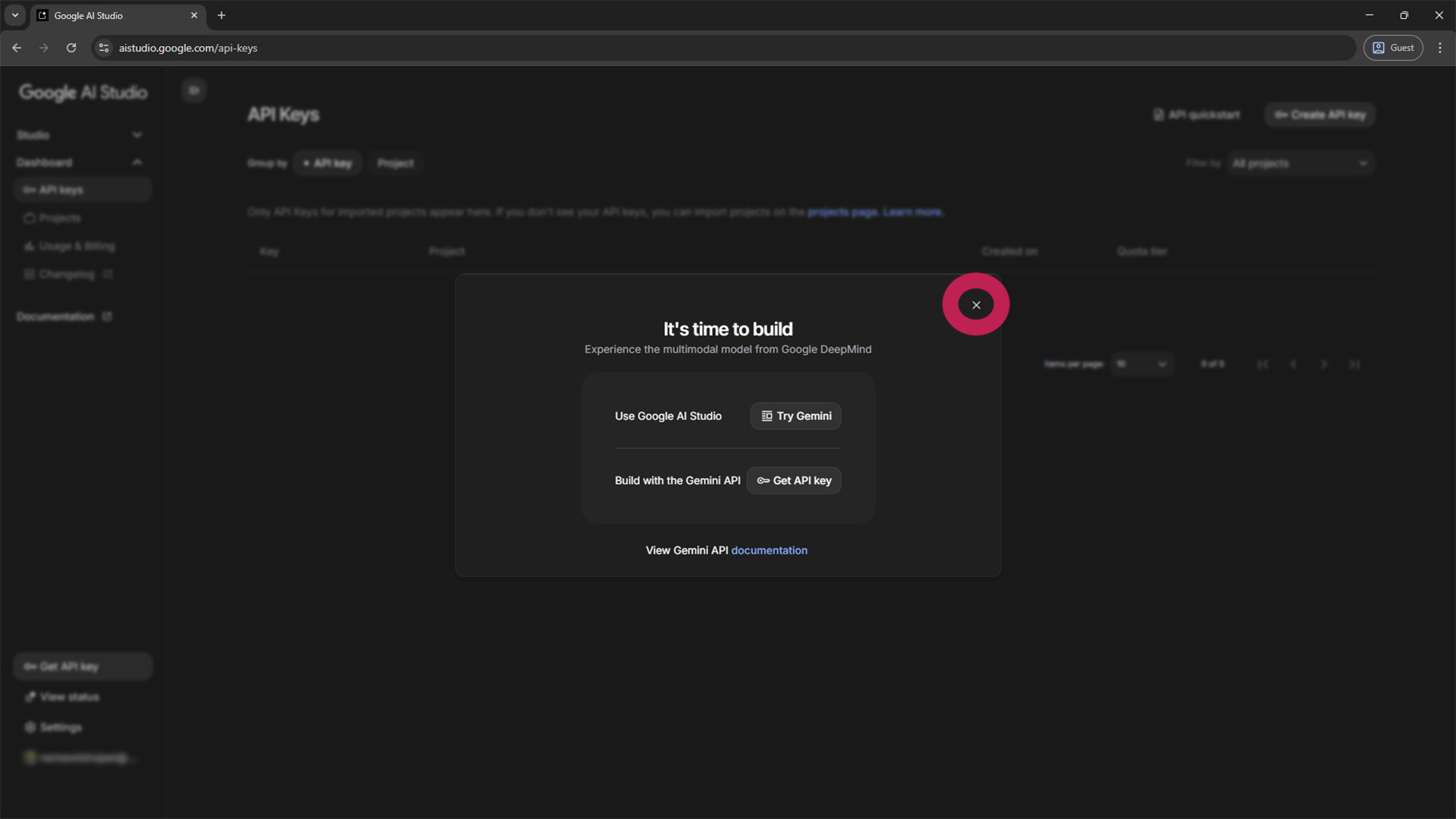Reload the page with refresh icon
This screenshot has width=1456, height=819.
tap(71, 48)
